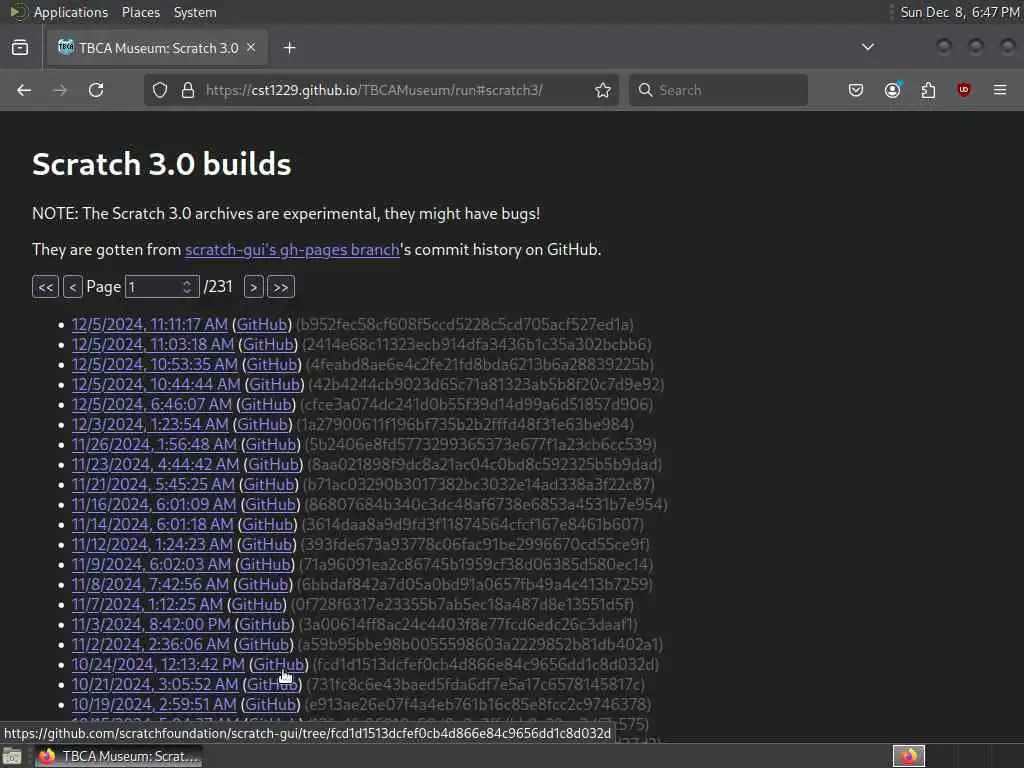Open build 11/7/2024, 1:12:25 AM
The width and height of the screenshot is (1024, 768).
(148, 605)
